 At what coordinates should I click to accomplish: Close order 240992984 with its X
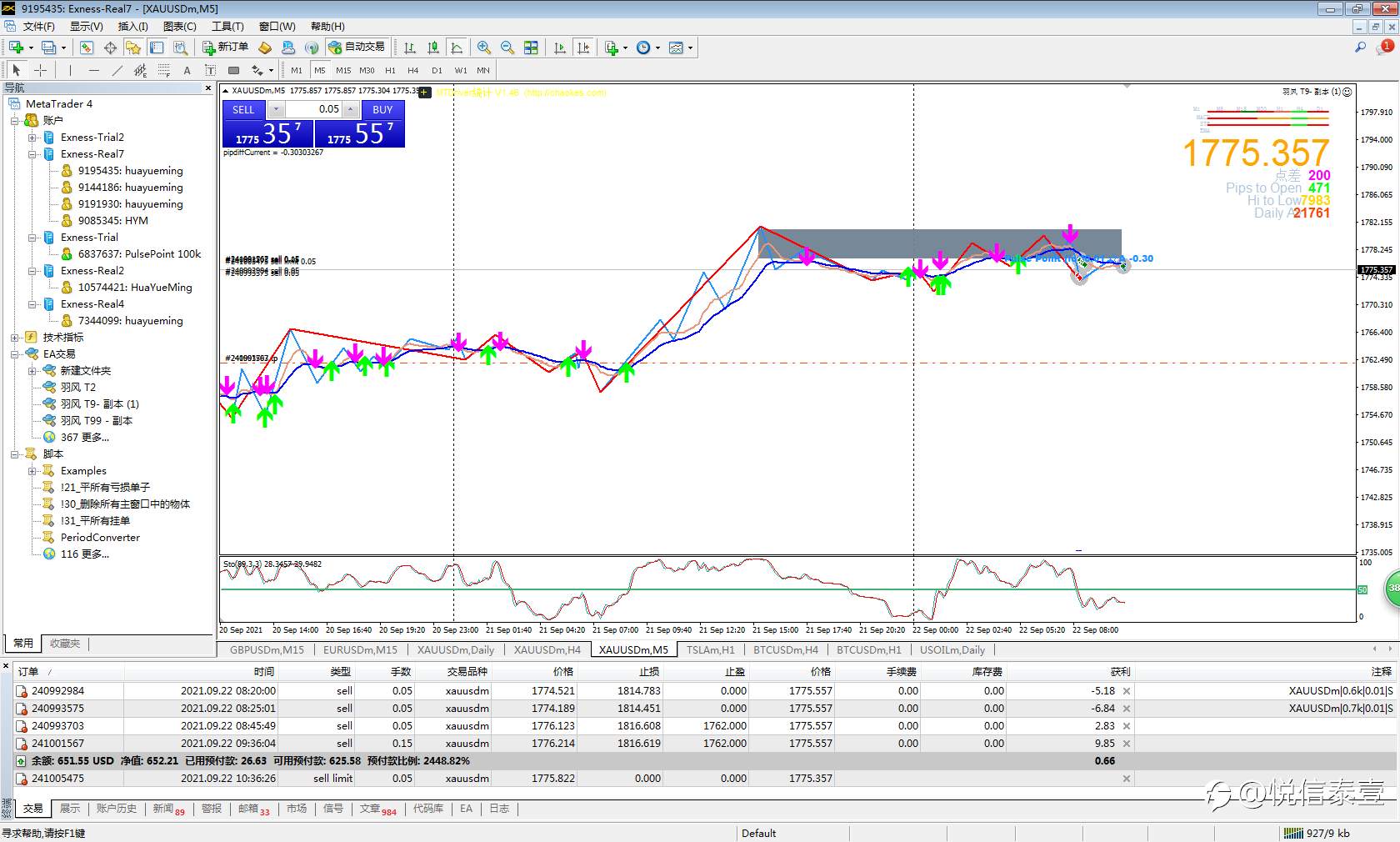point(1127,691)
